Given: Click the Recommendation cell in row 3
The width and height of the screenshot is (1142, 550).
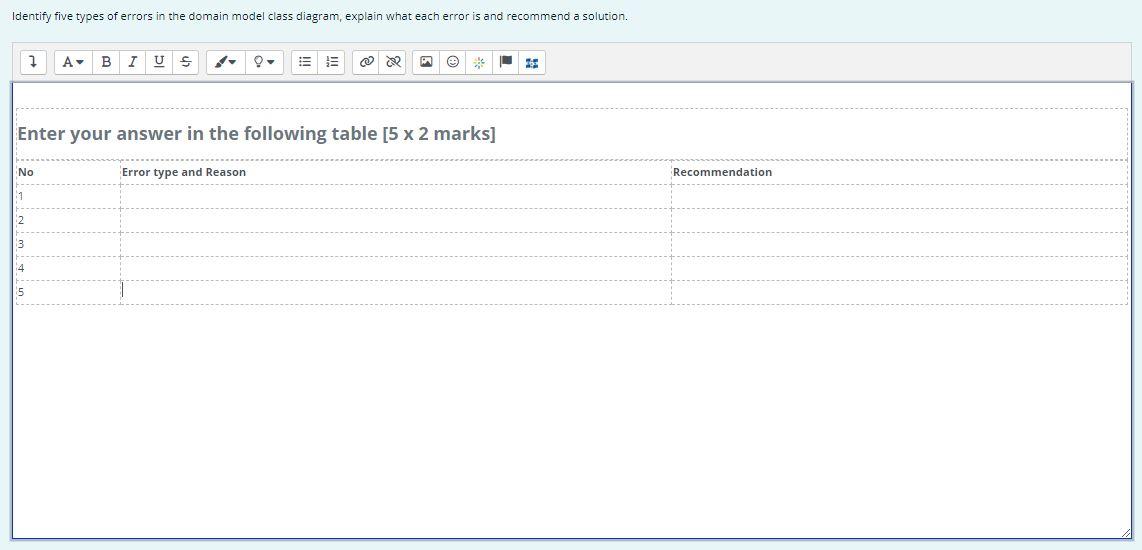Looking at the screenshot, I should coord(899,245).
